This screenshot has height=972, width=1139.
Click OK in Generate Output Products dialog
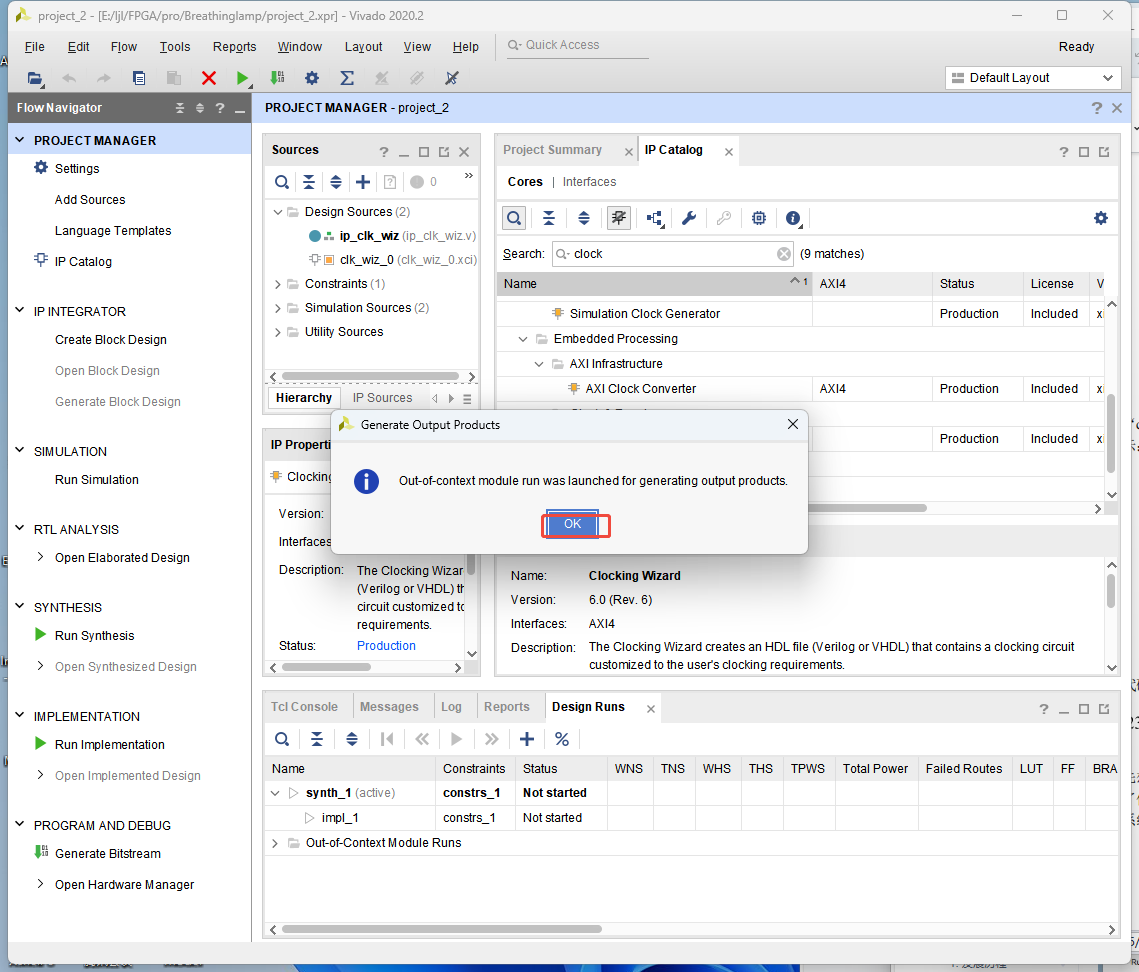572,524
